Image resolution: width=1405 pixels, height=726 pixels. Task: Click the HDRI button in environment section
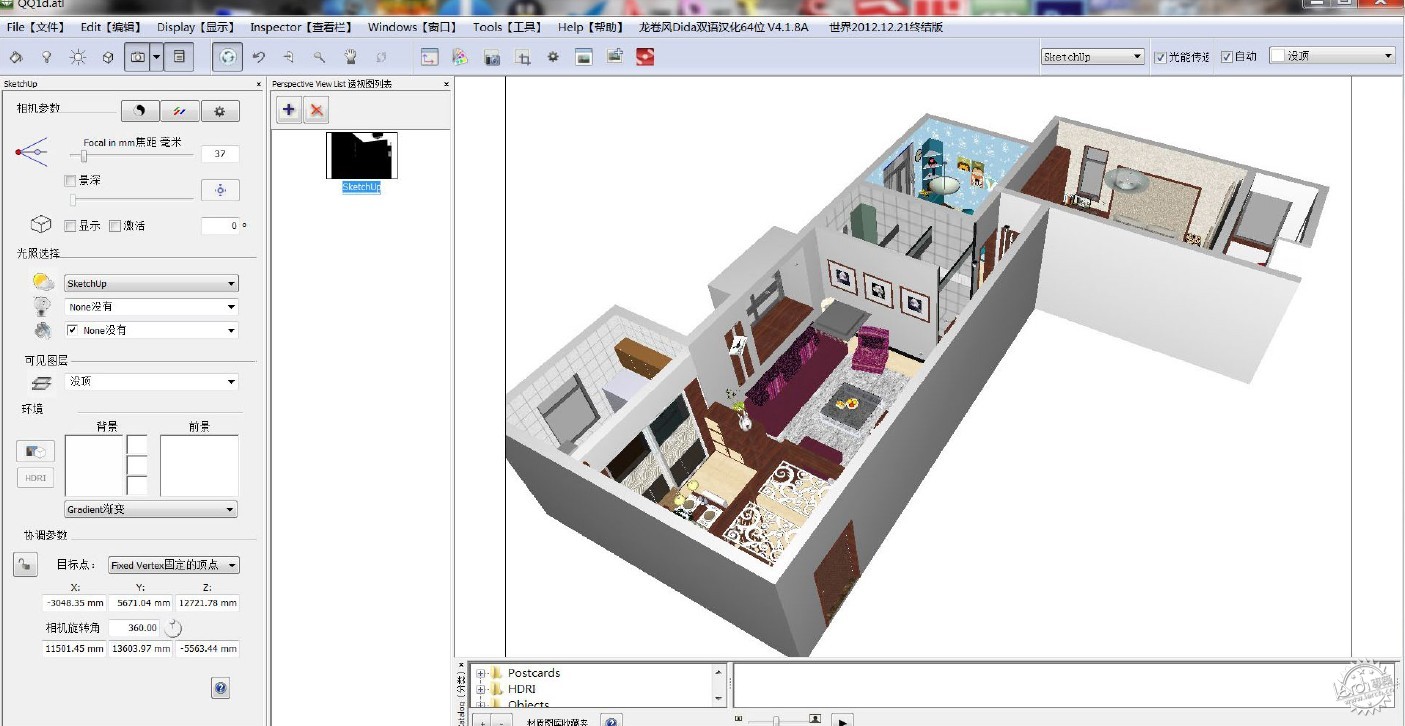[x=35, y=478]
